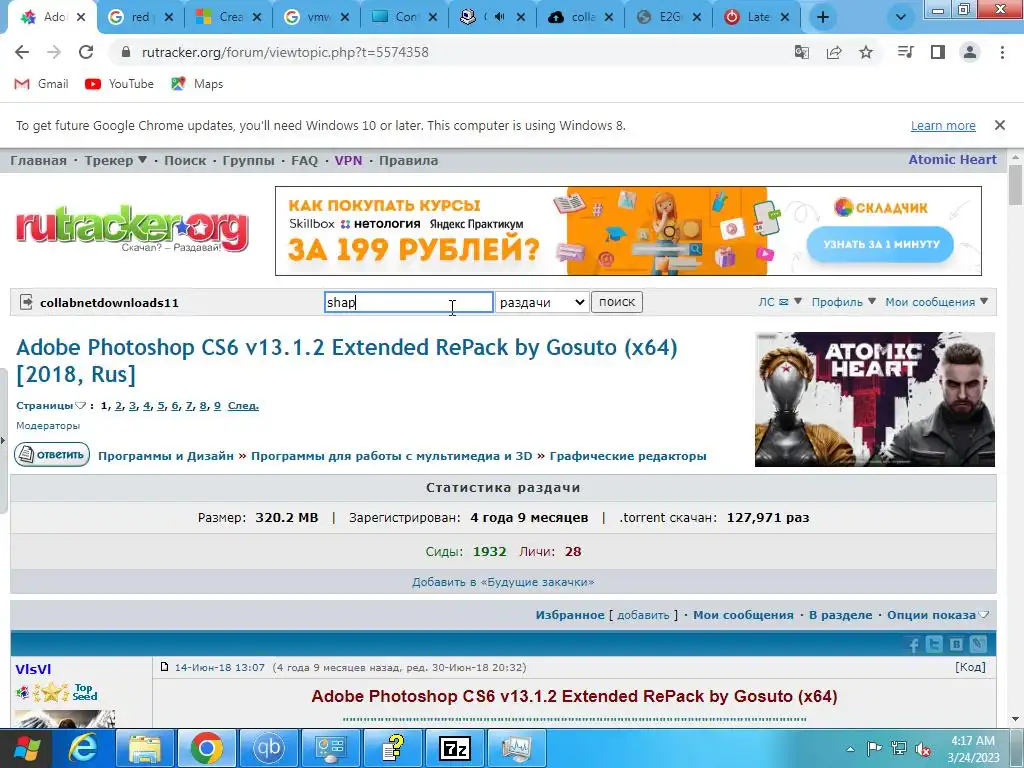Reload the rutracker page
Viewport: 1024px width, 768px height.
pos(86,52)
